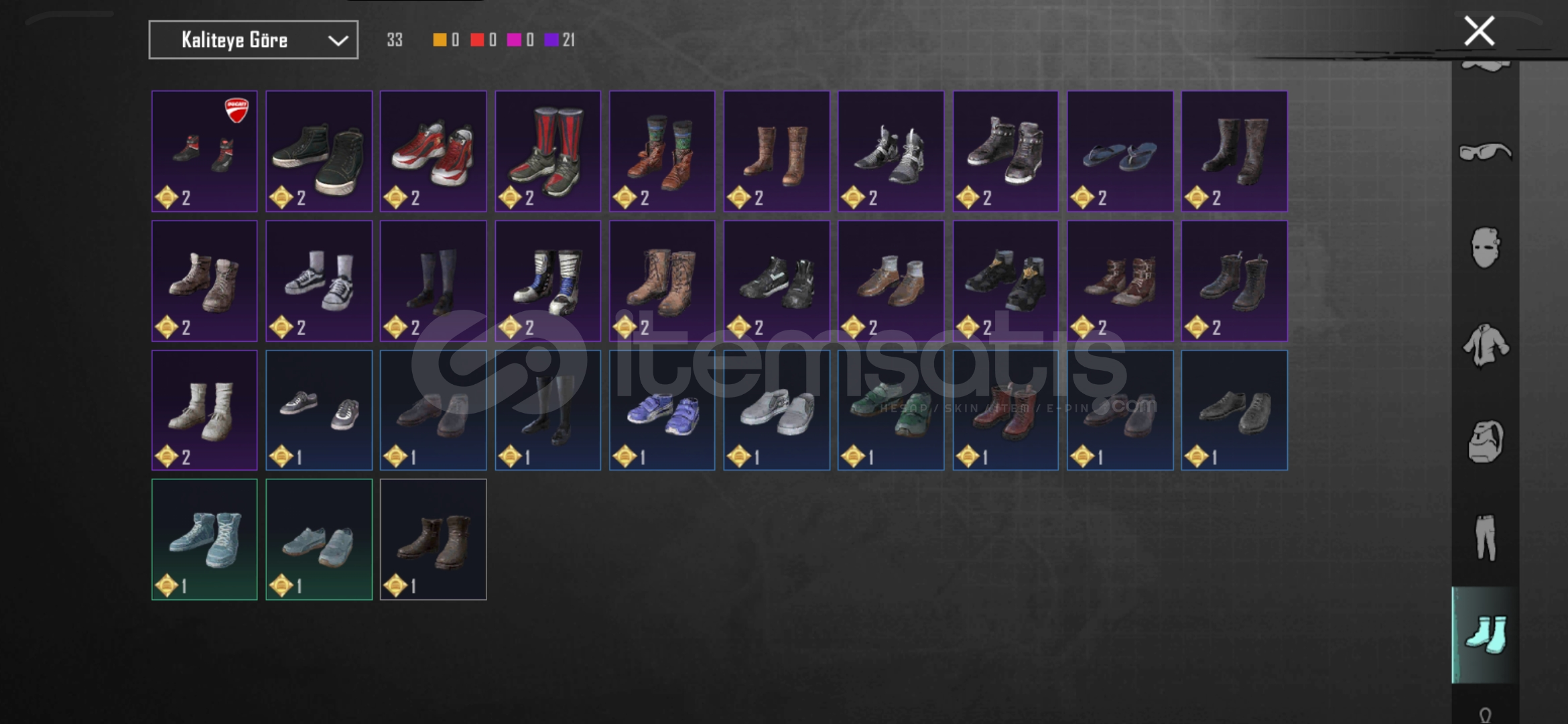The height and width of the screenshot is (724, 1568).
Task: Expand the sort dropdown chevron arrow
Action: click(x=338, y=41)
